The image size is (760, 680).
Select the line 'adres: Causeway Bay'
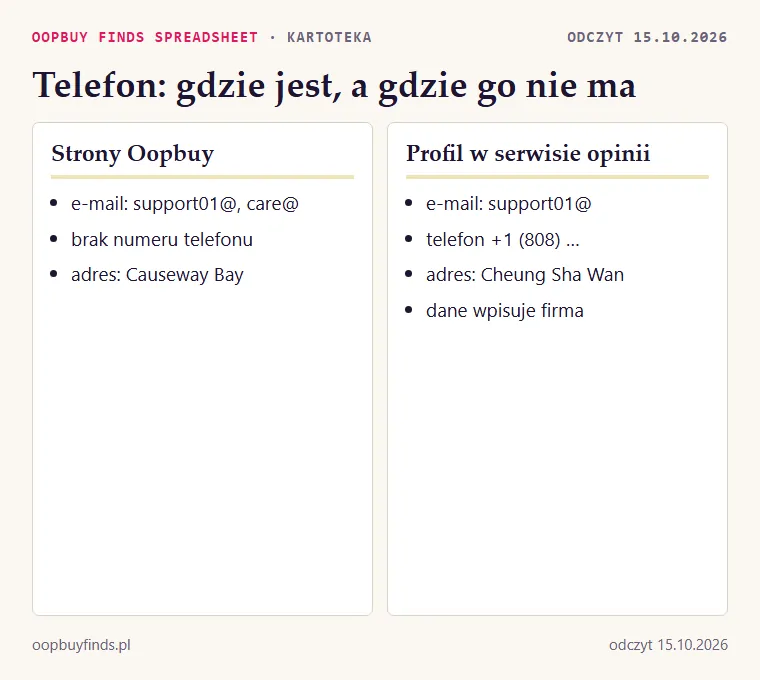coord(157,275)
